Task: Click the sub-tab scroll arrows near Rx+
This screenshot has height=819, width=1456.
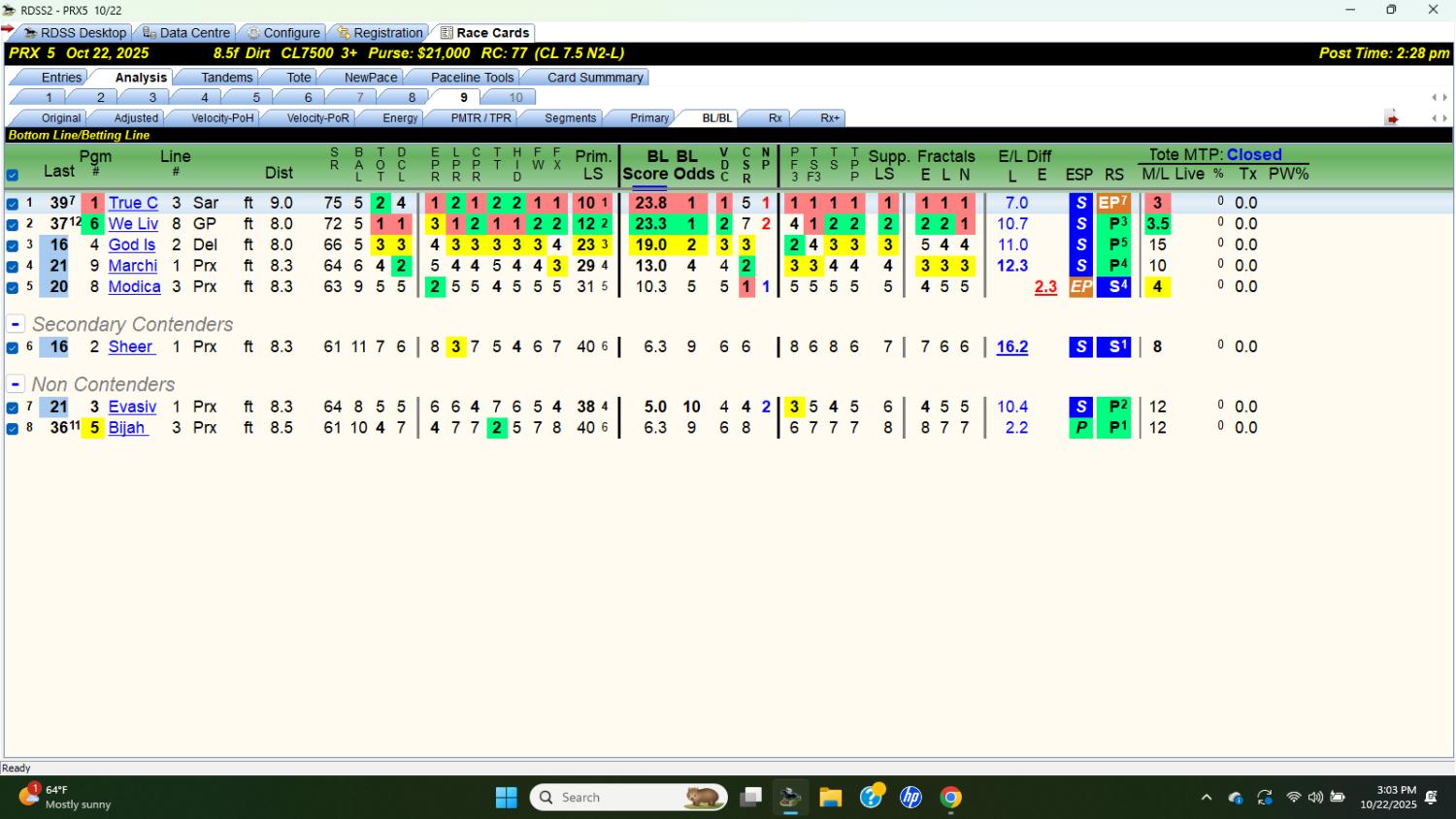Action: point(1439,118)
